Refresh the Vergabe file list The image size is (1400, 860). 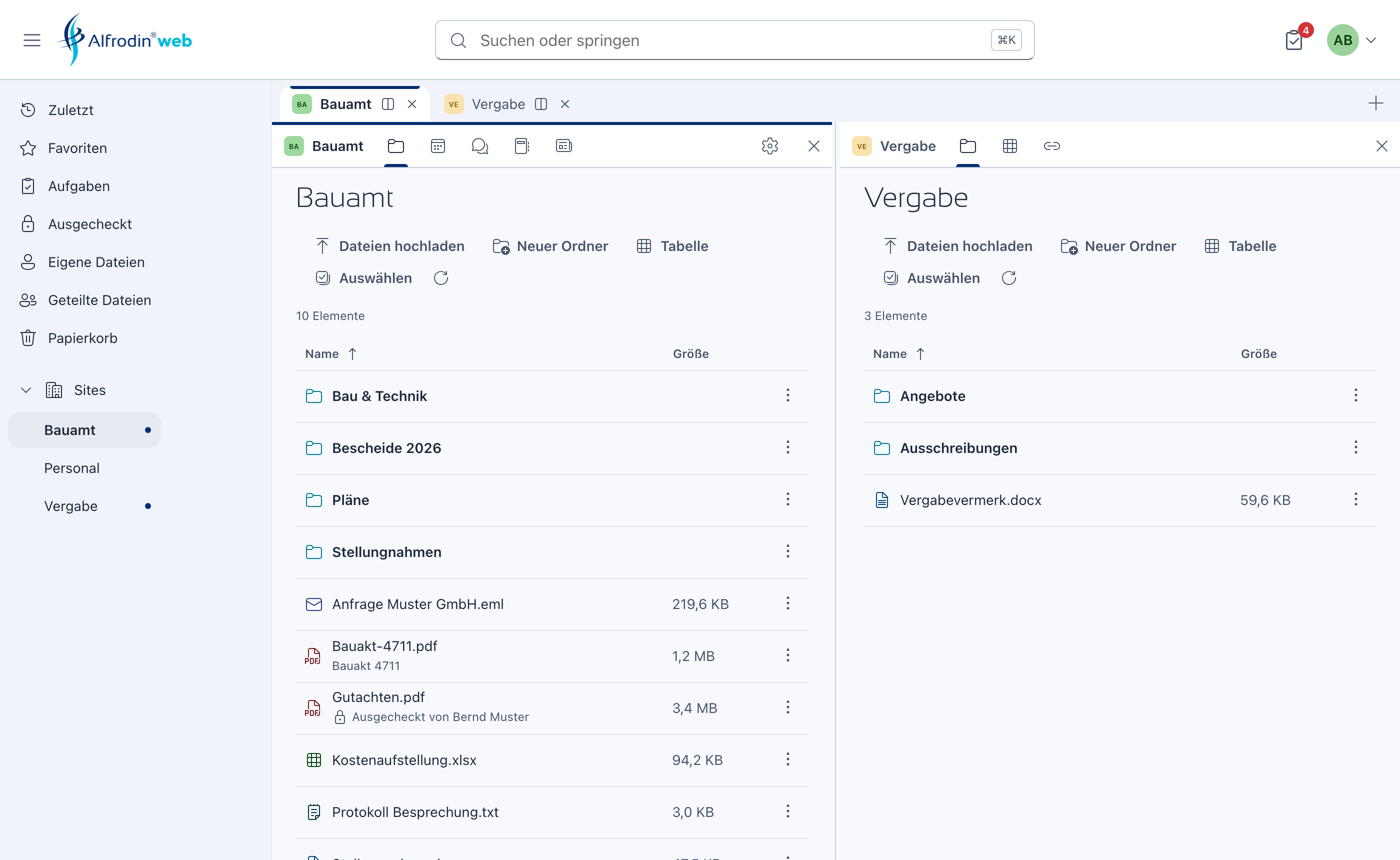point(1009,278)
